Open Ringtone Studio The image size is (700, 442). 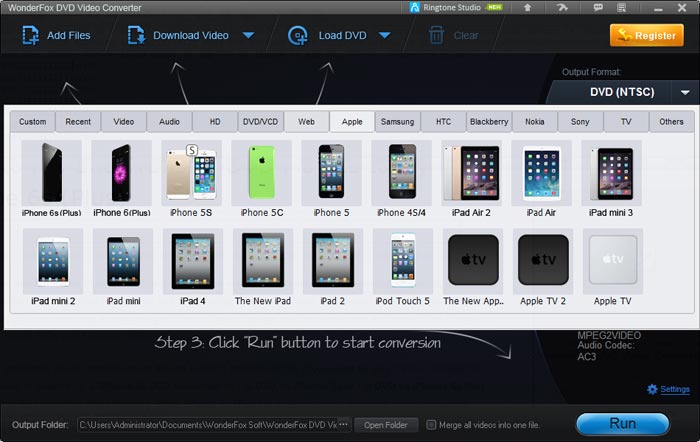tap(456, 8)
